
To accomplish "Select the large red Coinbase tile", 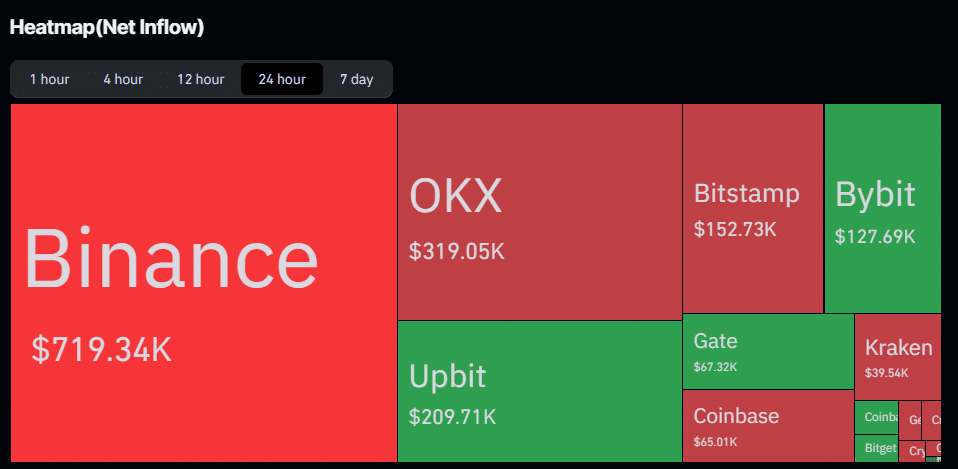I will (x=767, y=425).
